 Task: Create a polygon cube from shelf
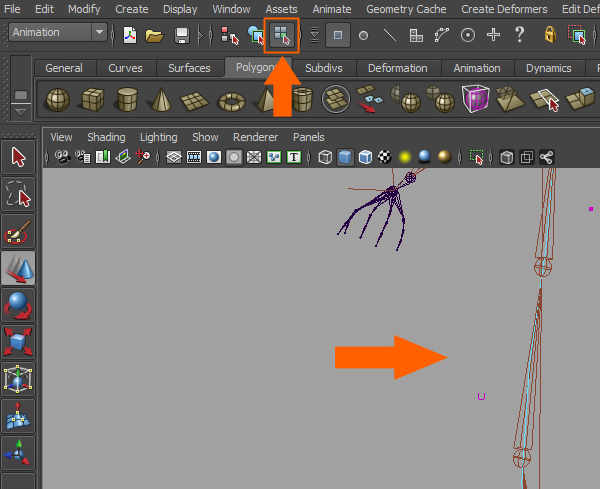pyautogui.click(x=93, y=99)
